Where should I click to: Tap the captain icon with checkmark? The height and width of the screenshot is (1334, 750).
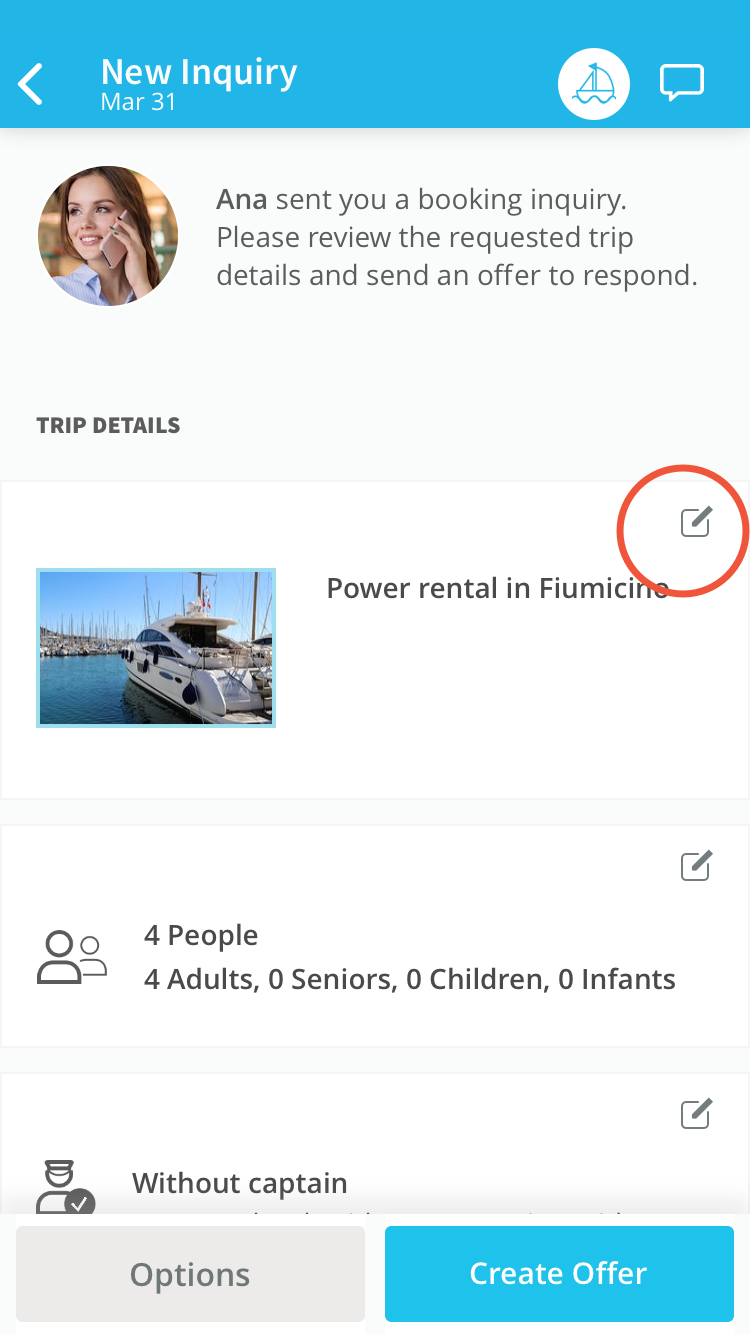pos(66,1187)
